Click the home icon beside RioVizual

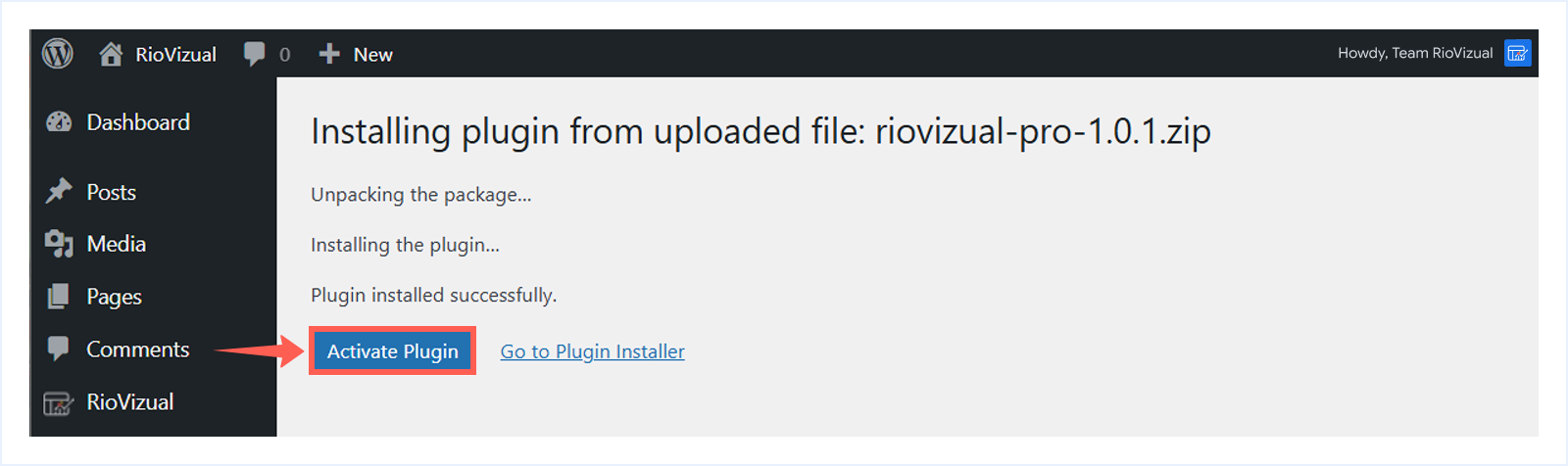[x=111, y=54]
